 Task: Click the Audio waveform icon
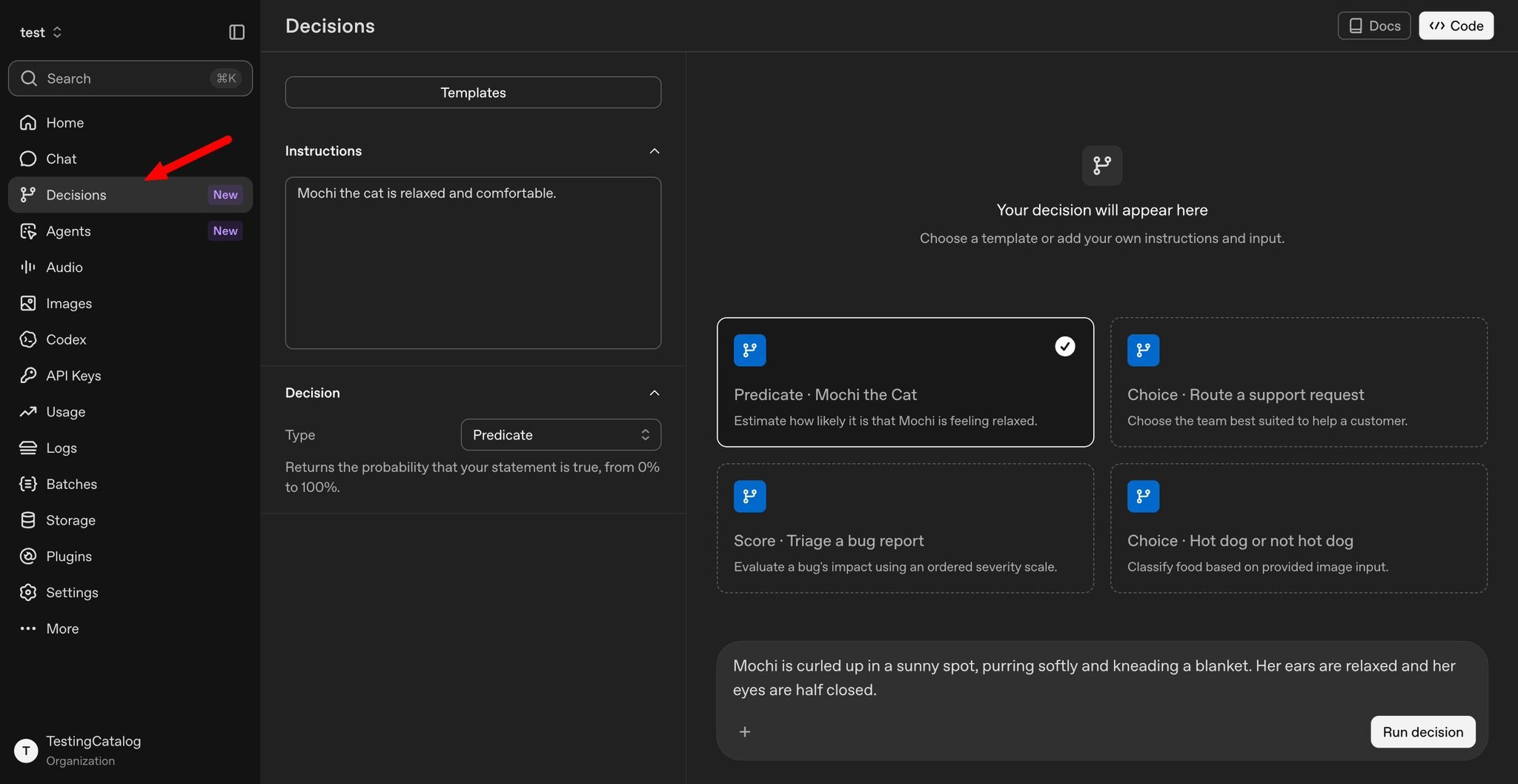tap(28, 267)
